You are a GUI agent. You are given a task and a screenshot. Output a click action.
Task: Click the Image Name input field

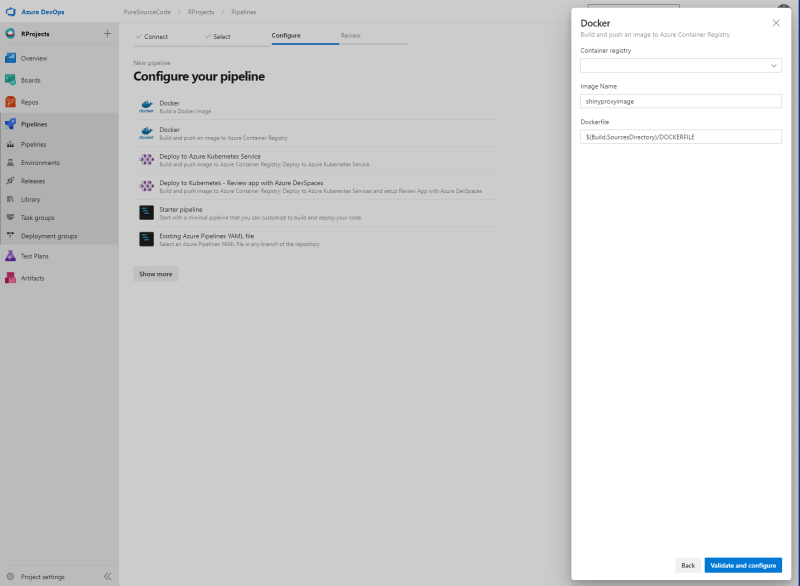(x=681, y=101)
